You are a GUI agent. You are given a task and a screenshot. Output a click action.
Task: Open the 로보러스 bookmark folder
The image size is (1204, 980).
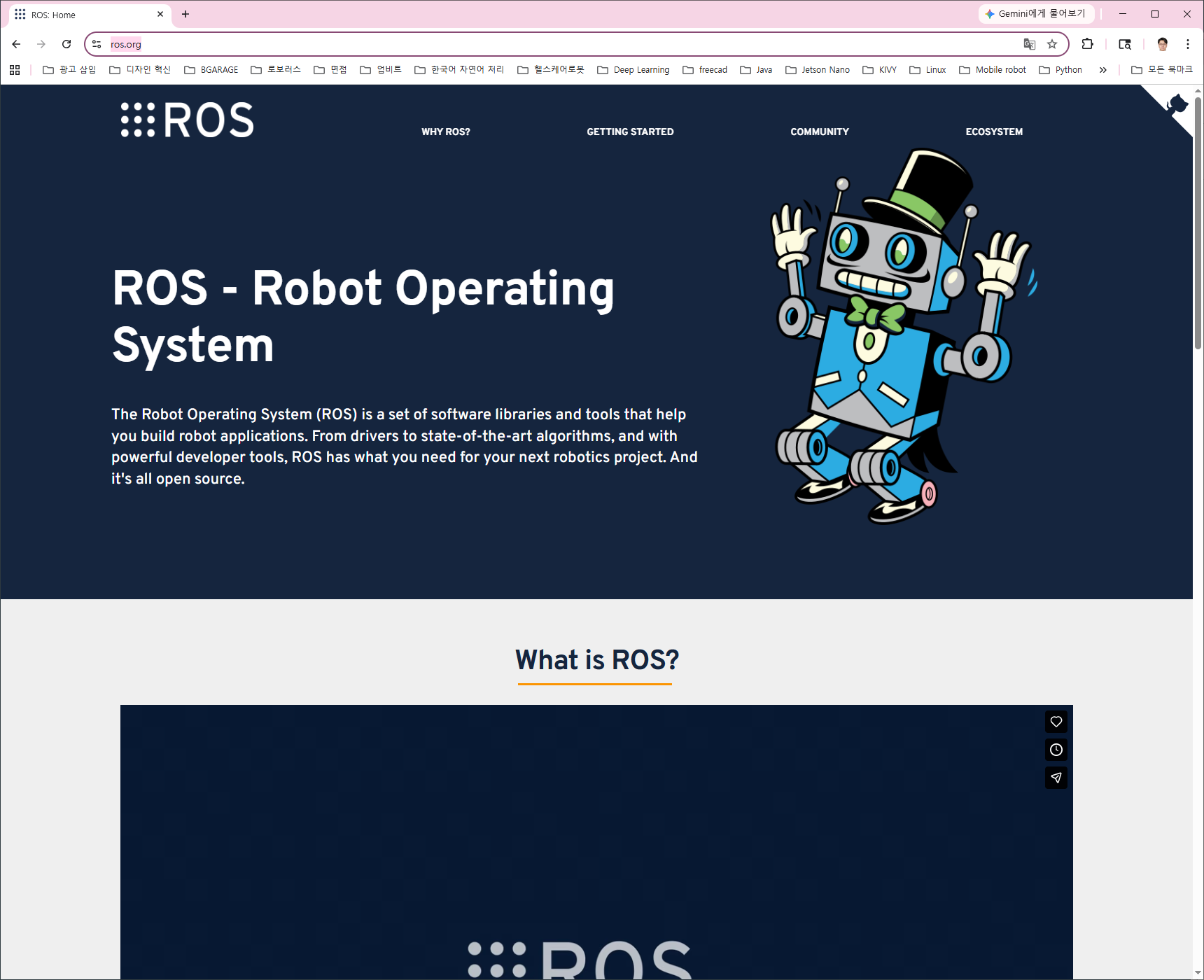coord(276,70)
